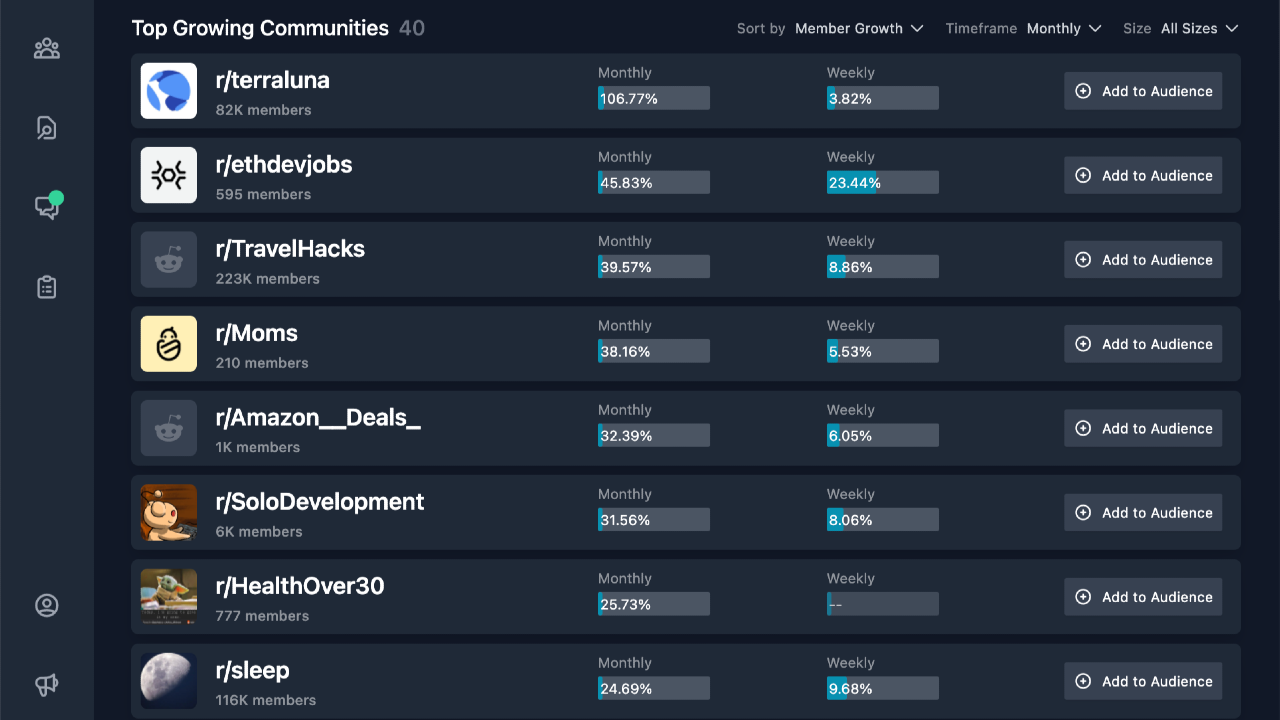Image resolution: width=1280 pixels, height=720 pixels.
Task: Click the 1K members text
Action: [x=258, y=447]
